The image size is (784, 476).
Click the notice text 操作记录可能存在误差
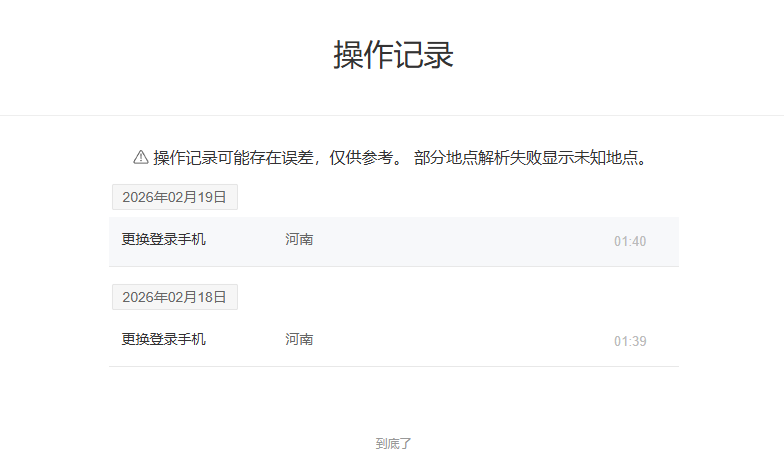(234, 158)
